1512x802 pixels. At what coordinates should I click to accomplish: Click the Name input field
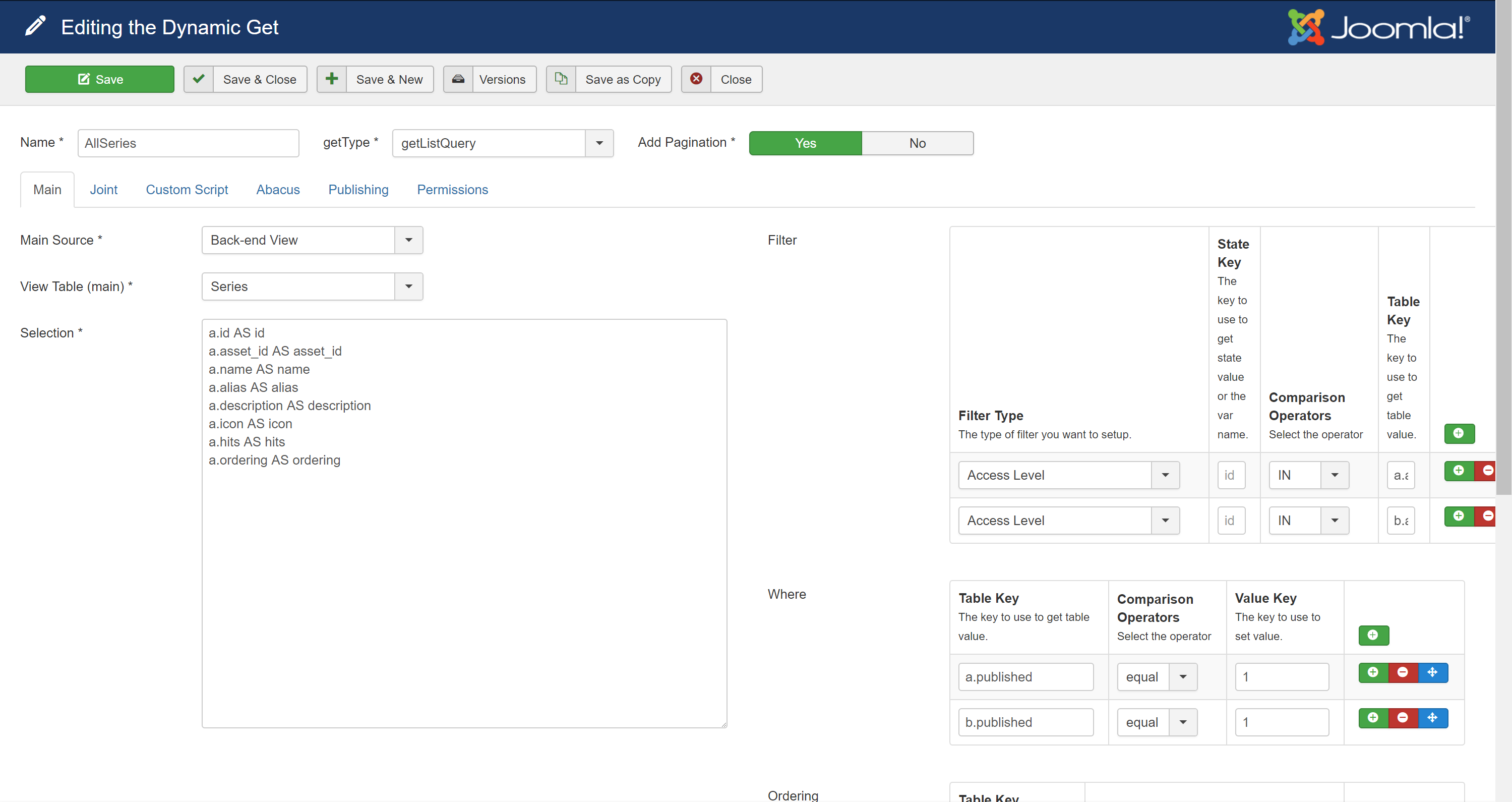tap(189, 143)
